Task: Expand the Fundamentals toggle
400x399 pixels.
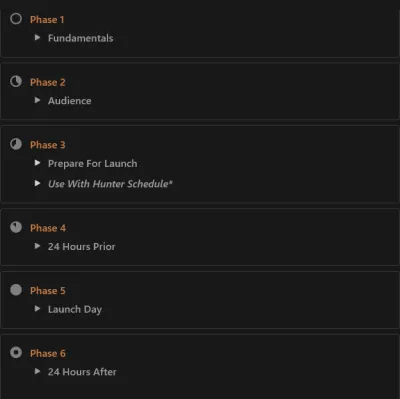Action: (37, 37)
